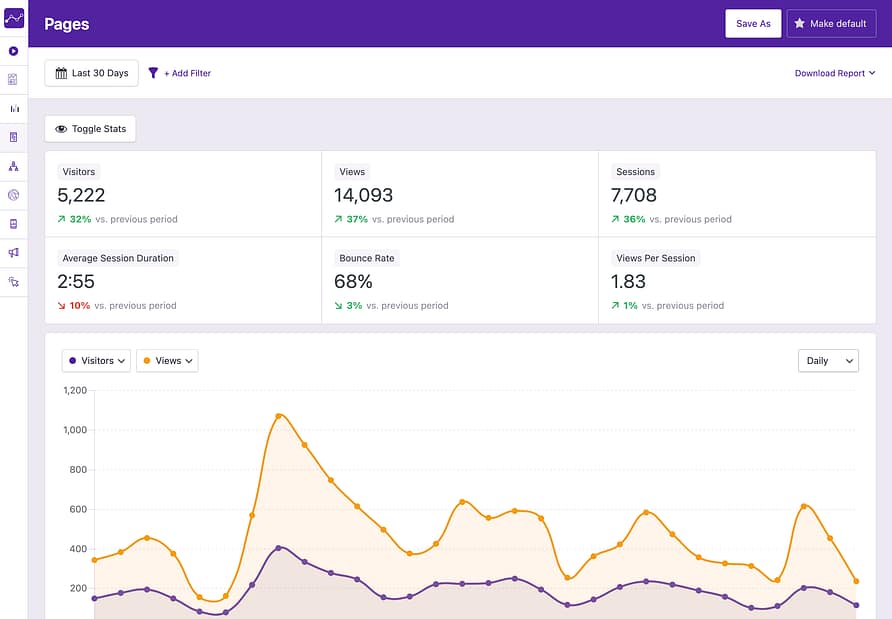Click the analytics logo icon in sidebar

14,18
